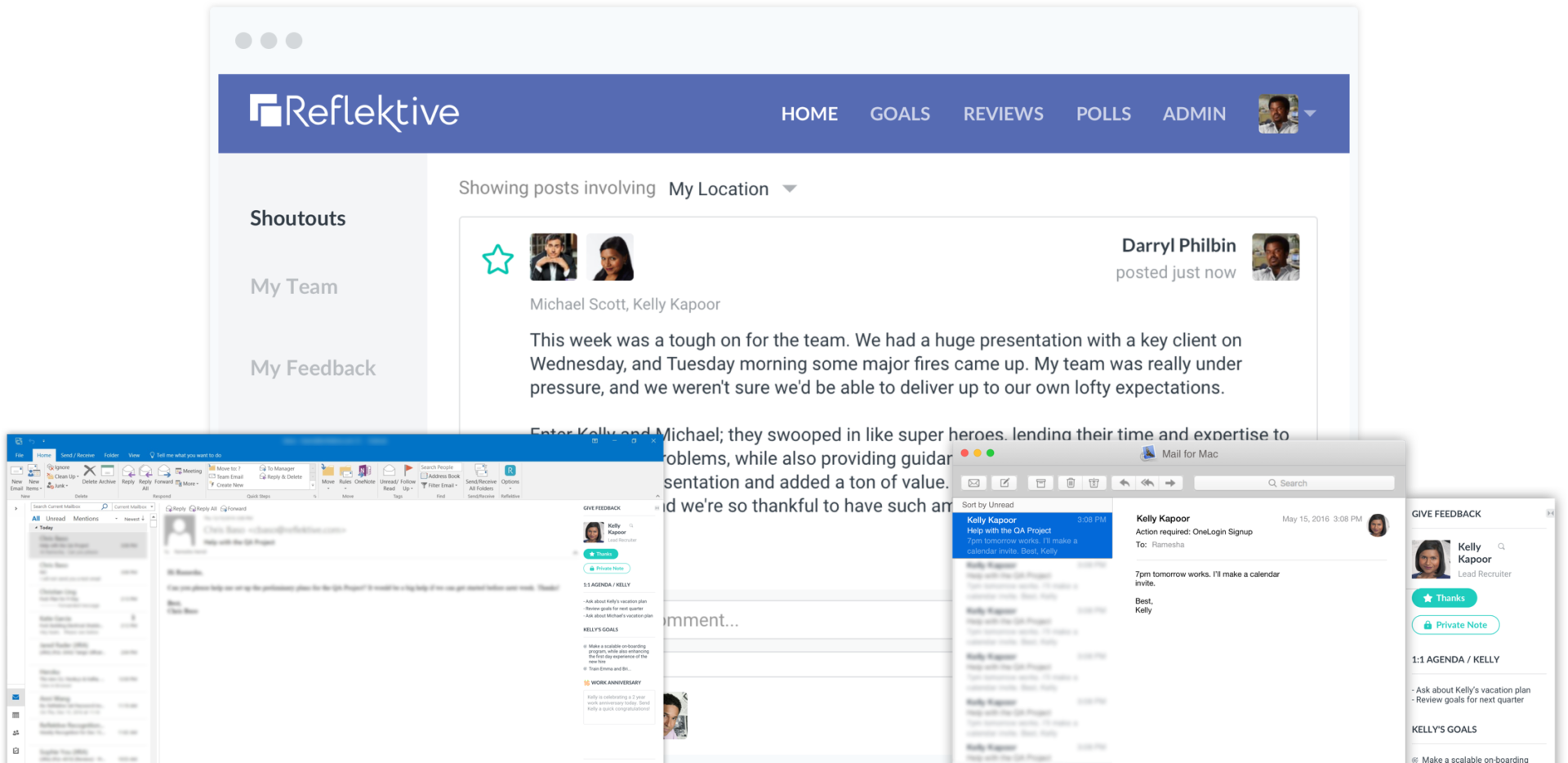Open the Current Mailbox dropdown in Outlook

coord(133,506)
